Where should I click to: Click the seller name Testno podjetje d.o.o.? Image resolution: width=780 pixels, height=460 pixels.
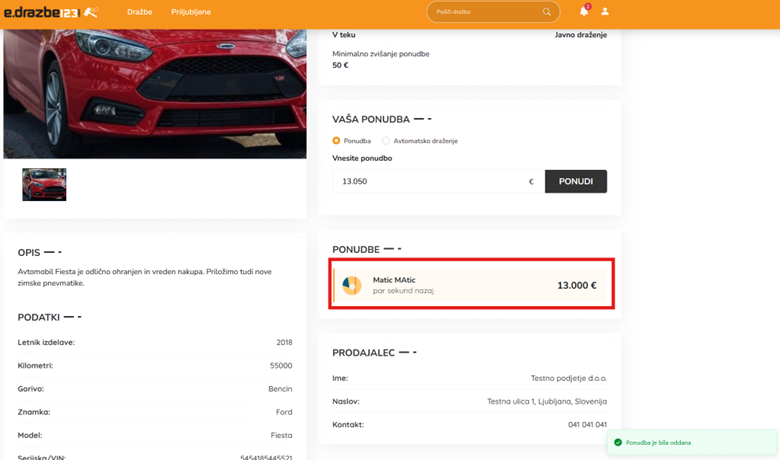tap(568, 378)
